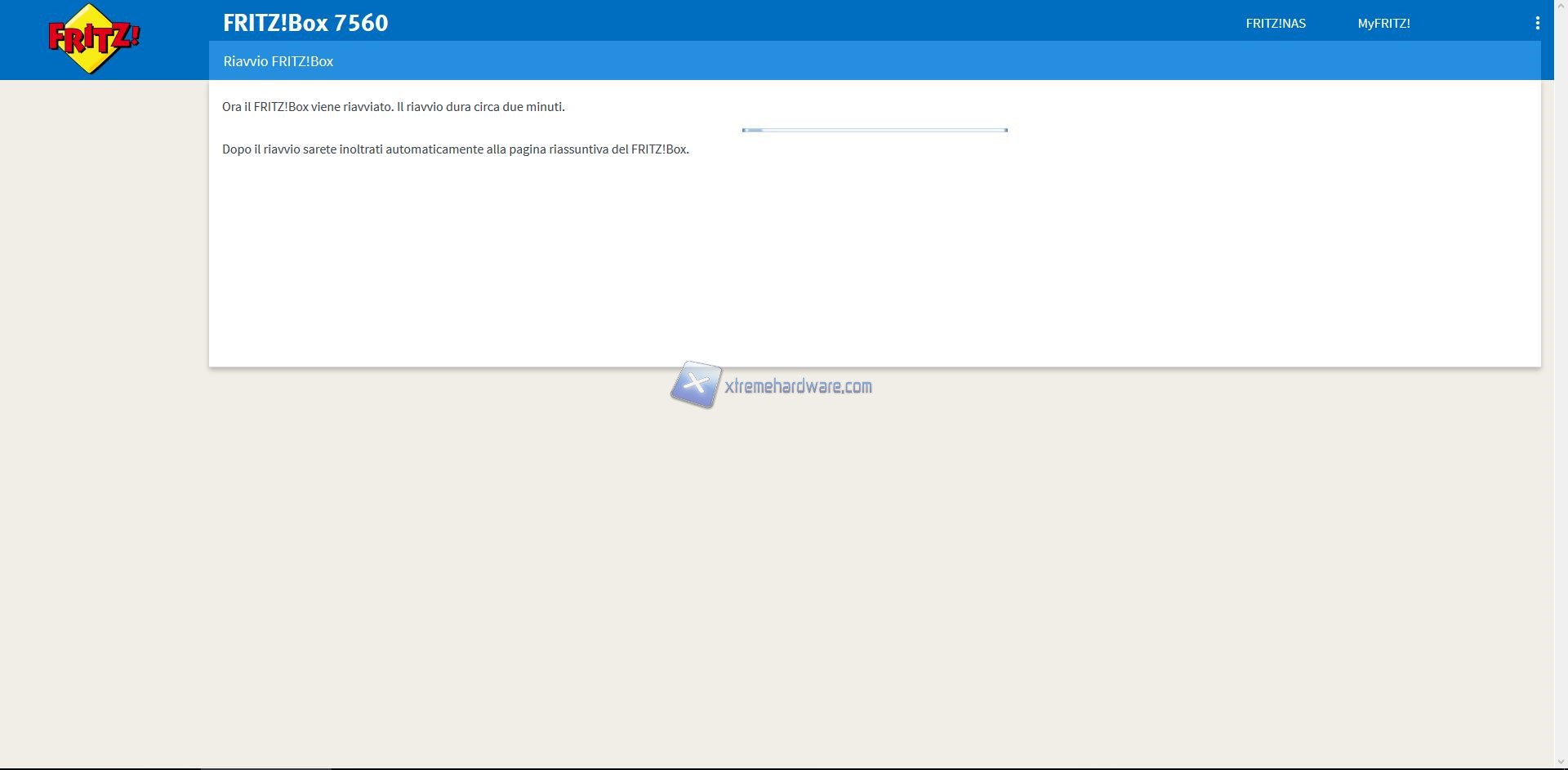Screen dimensions: 1568x770
Task: Click the FRITZ! logo in header
Action: coord(93,39)
